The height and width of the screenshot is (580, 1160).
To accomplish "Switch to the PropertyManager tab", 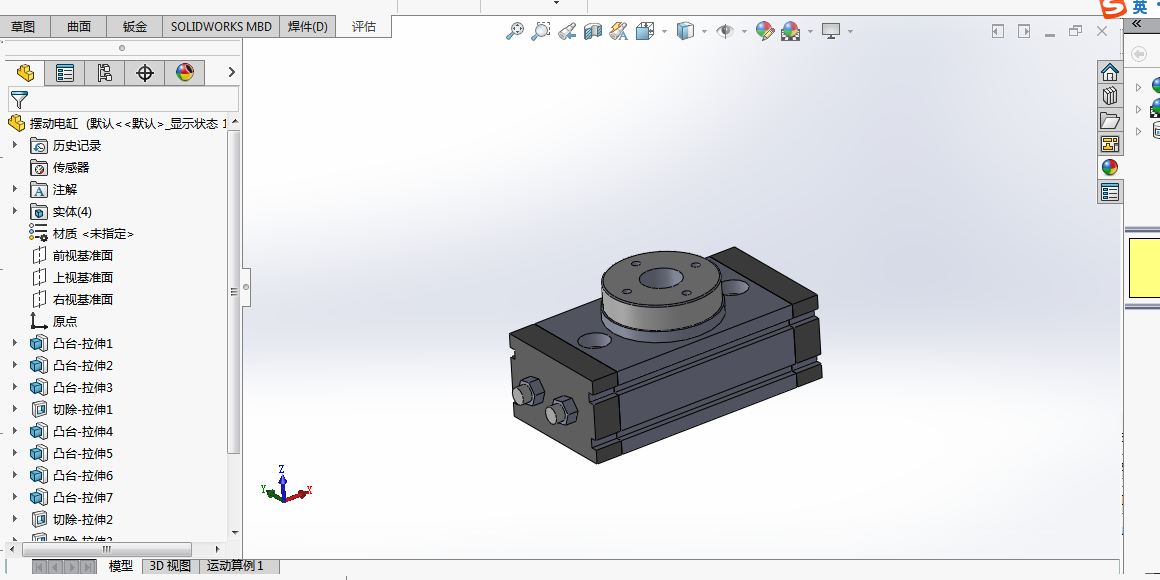I will (x=65, y=72).
